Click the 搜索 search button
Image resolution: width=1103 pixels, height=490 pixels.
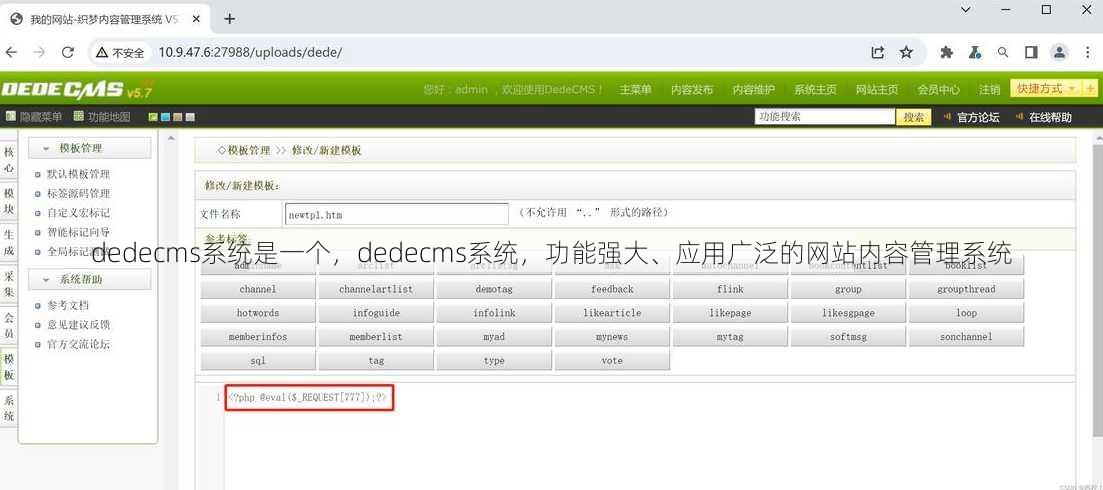(914, 117)
